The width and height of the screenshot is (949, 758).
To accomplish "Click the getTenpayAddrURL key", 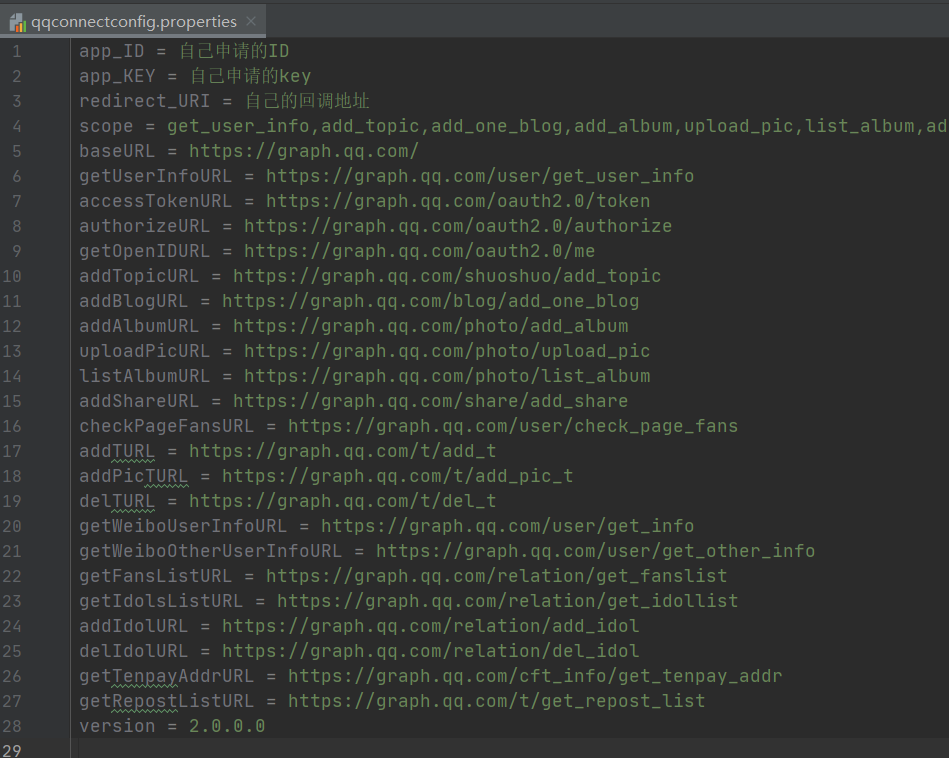I will point(166,676).
